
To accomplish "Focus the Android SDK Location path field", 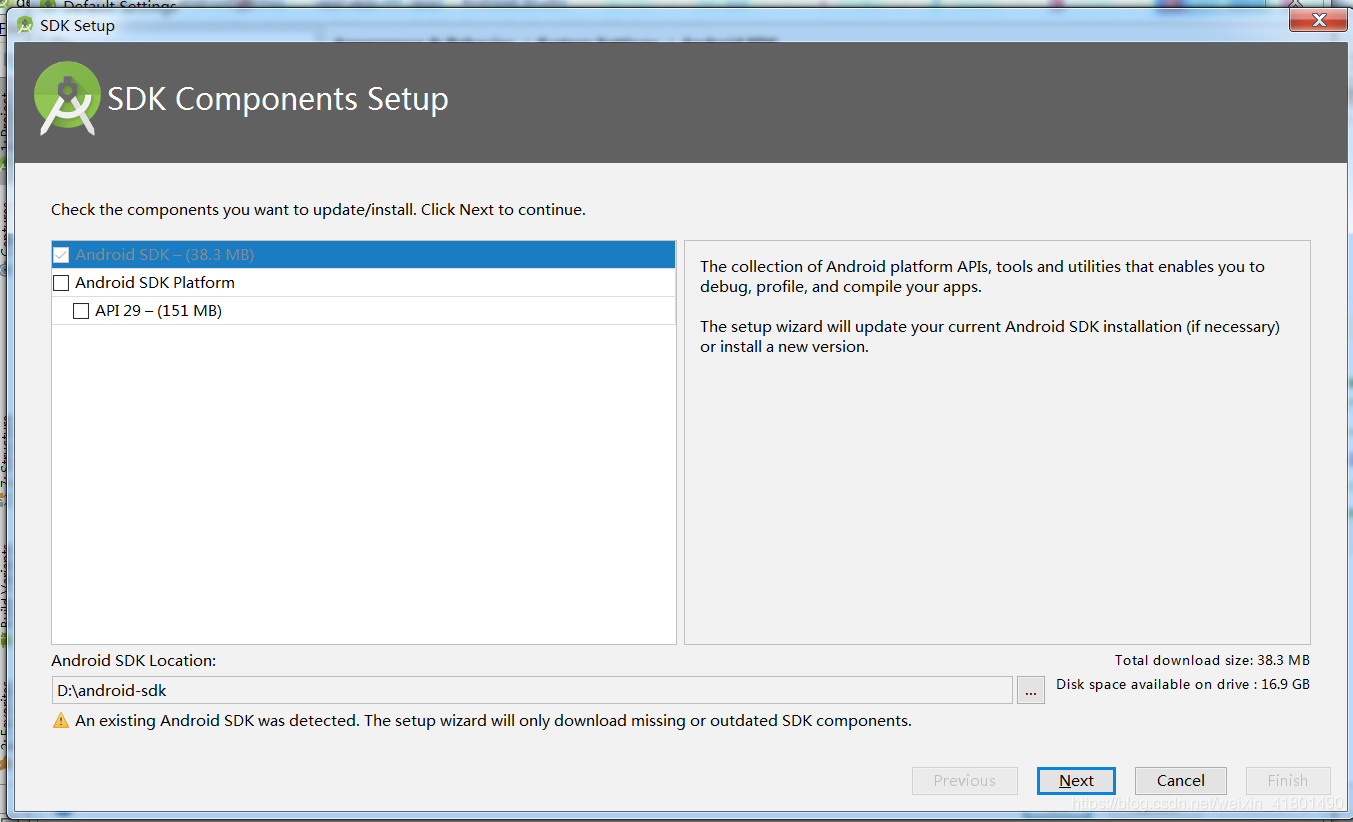I will point(532,690).
